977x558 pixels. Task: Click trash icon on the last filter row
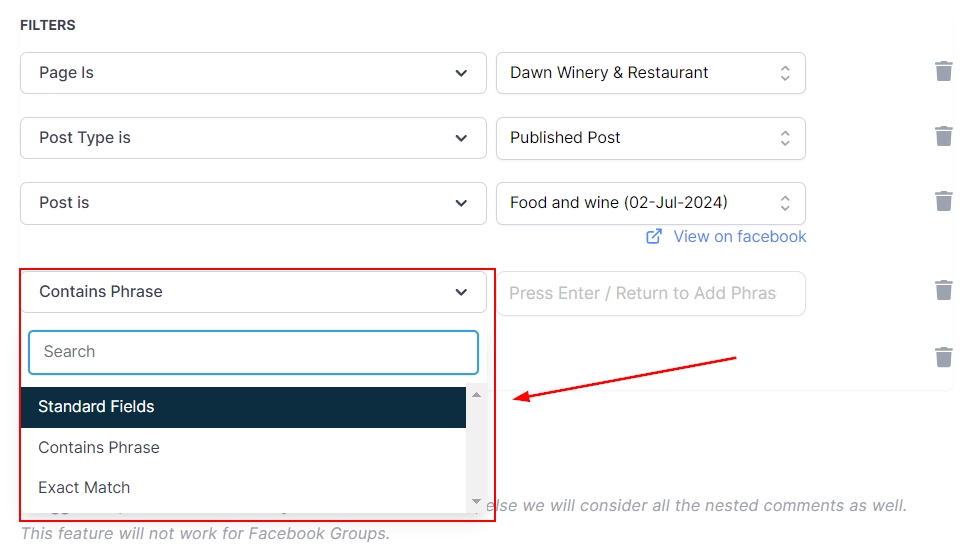click(x=943, y=356)
